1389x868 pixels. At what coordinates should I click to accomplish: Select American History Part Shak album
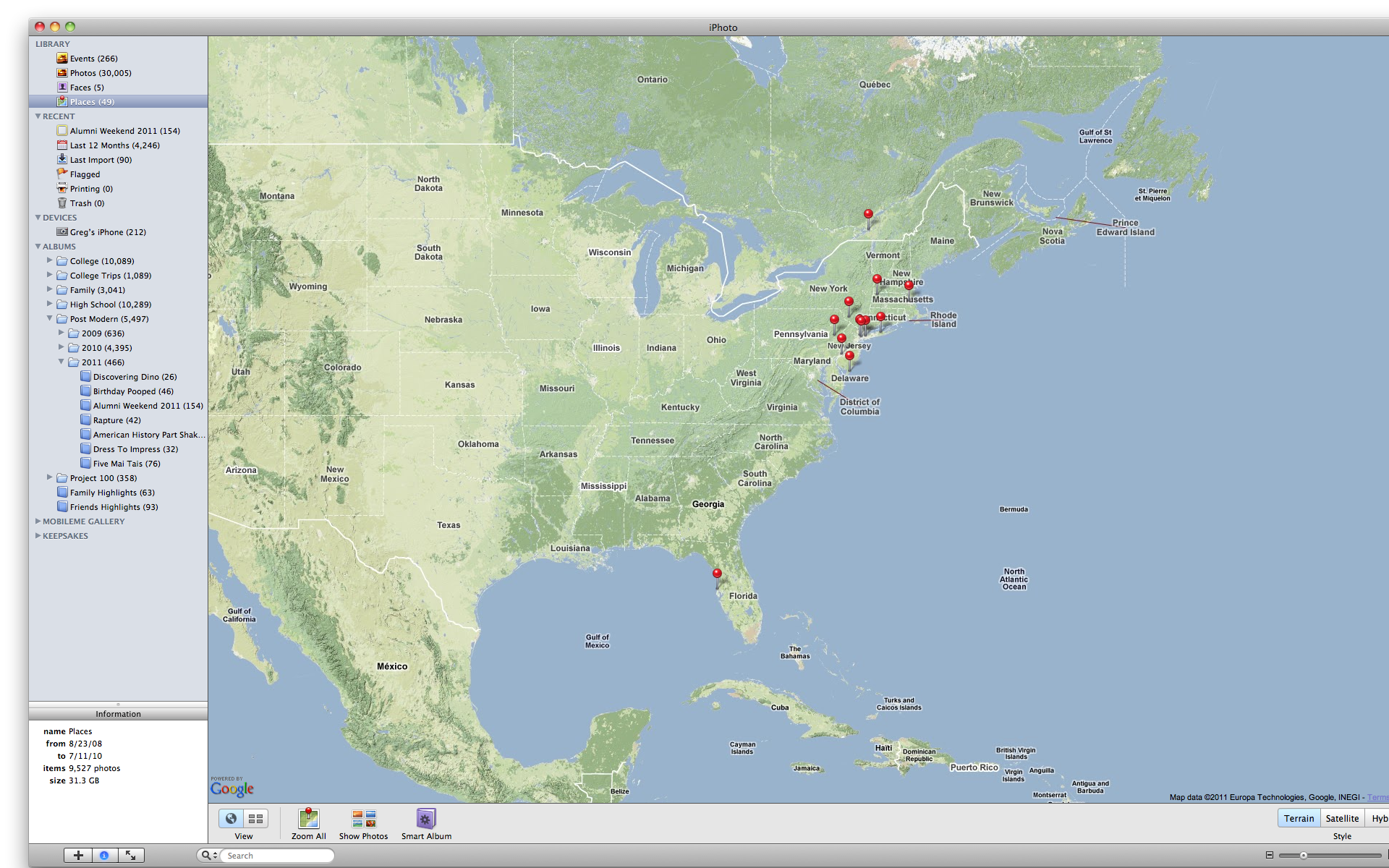pos(143,435)
